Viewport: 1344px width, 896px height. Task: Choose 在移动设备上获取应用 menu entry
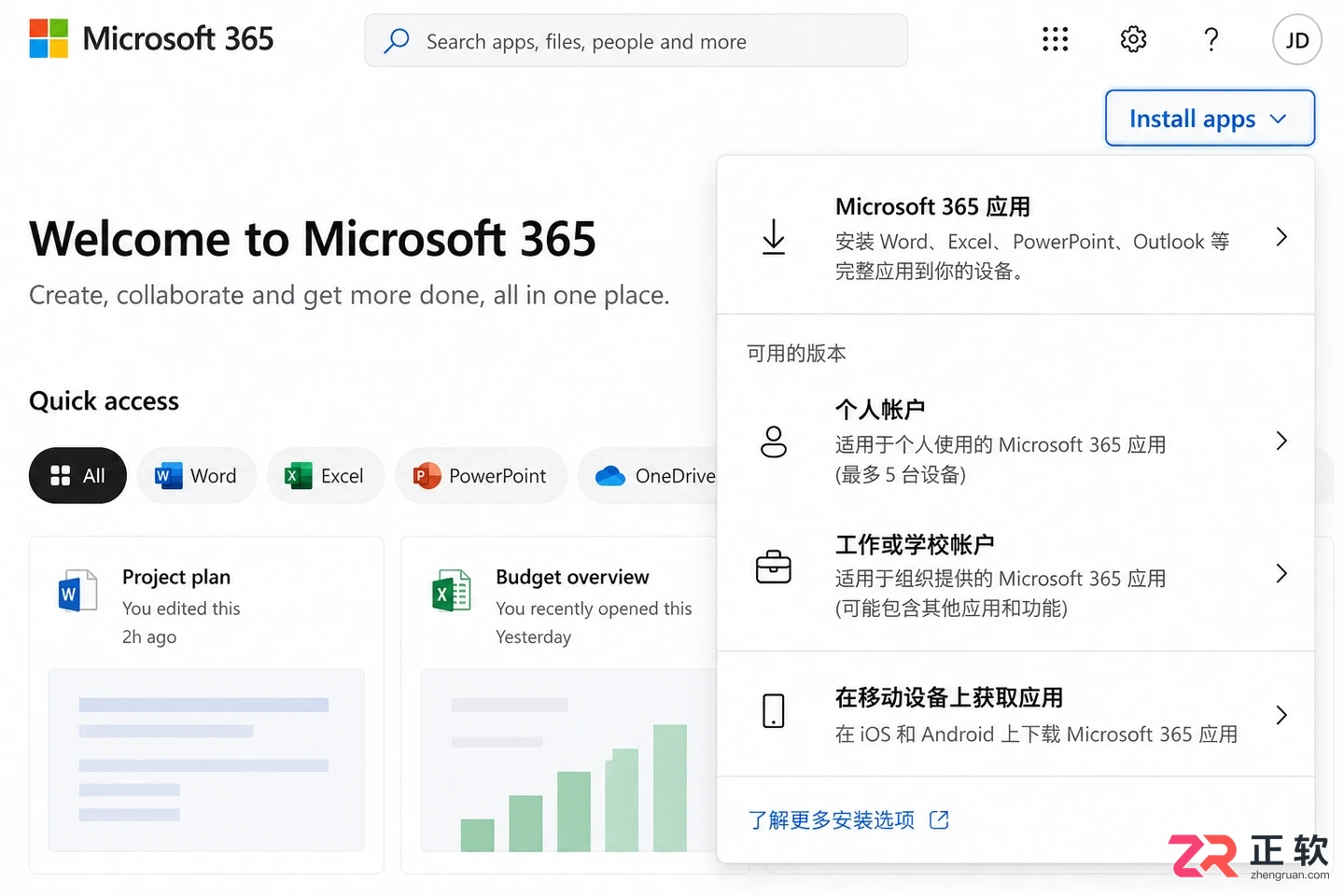1015,714
